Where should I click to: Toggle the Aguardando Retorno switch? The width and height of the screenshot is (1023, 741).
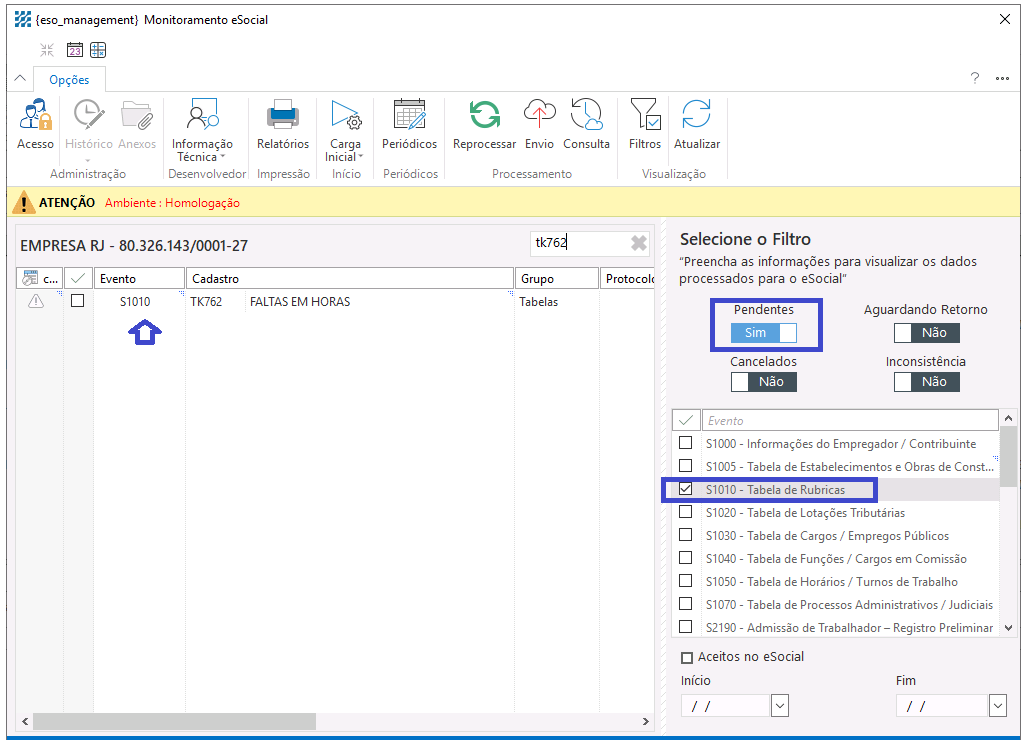point(926,333)
